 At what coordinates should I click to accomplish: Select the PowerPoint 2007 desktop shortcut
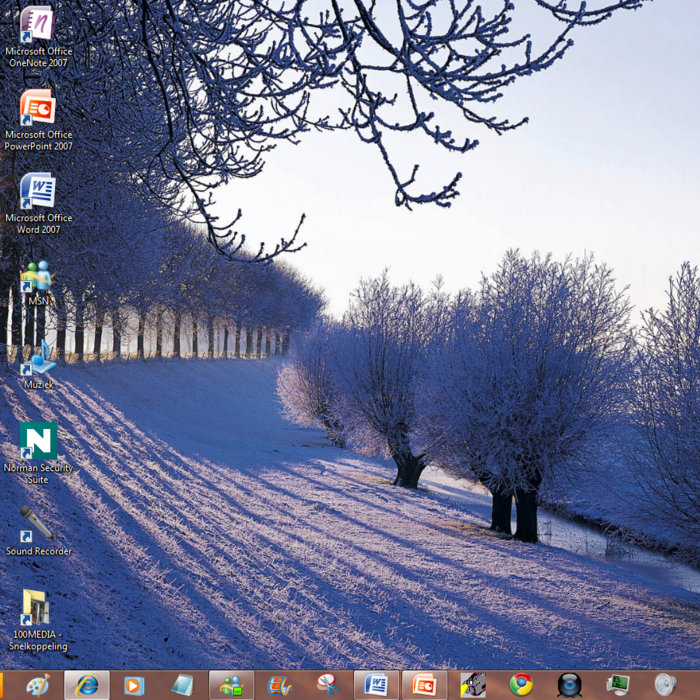(38, 107)
